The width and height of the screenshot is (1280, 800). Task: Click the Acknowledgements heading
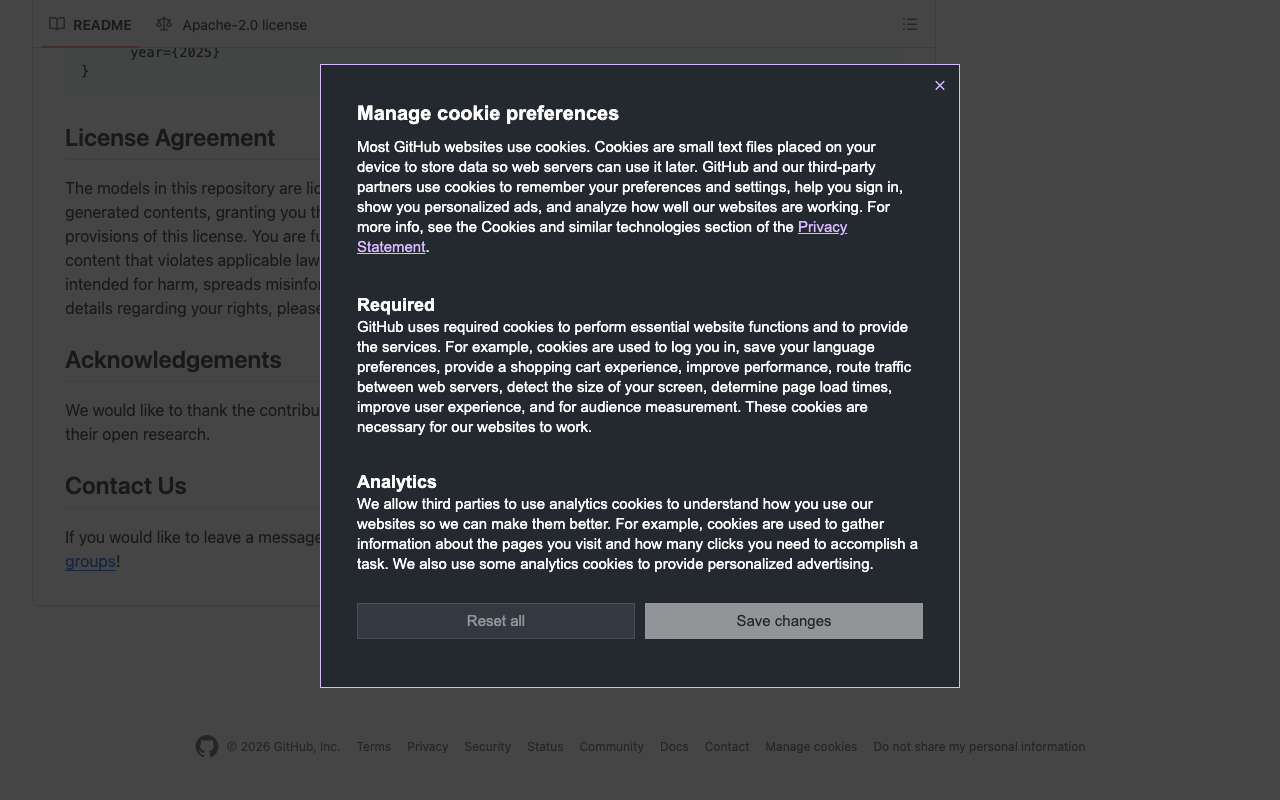coord(173,360)
